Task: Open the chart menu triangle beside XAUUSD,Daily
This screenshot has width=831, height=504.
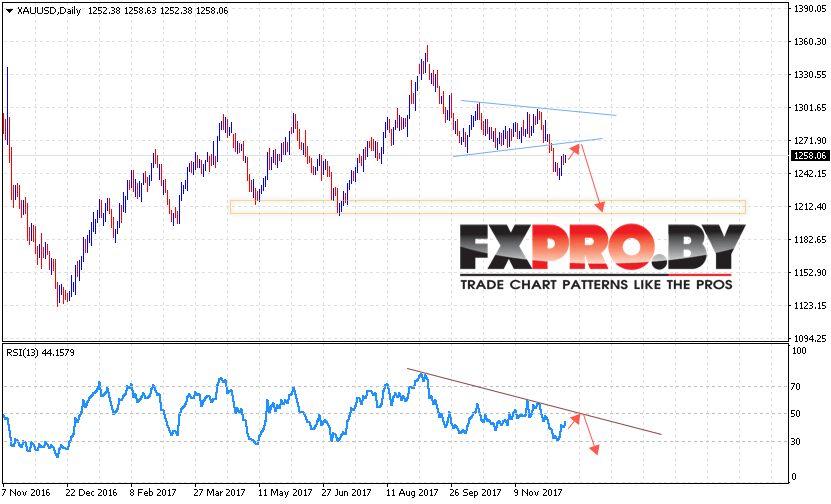Action: pyautogui.click(x=9, y=11)
